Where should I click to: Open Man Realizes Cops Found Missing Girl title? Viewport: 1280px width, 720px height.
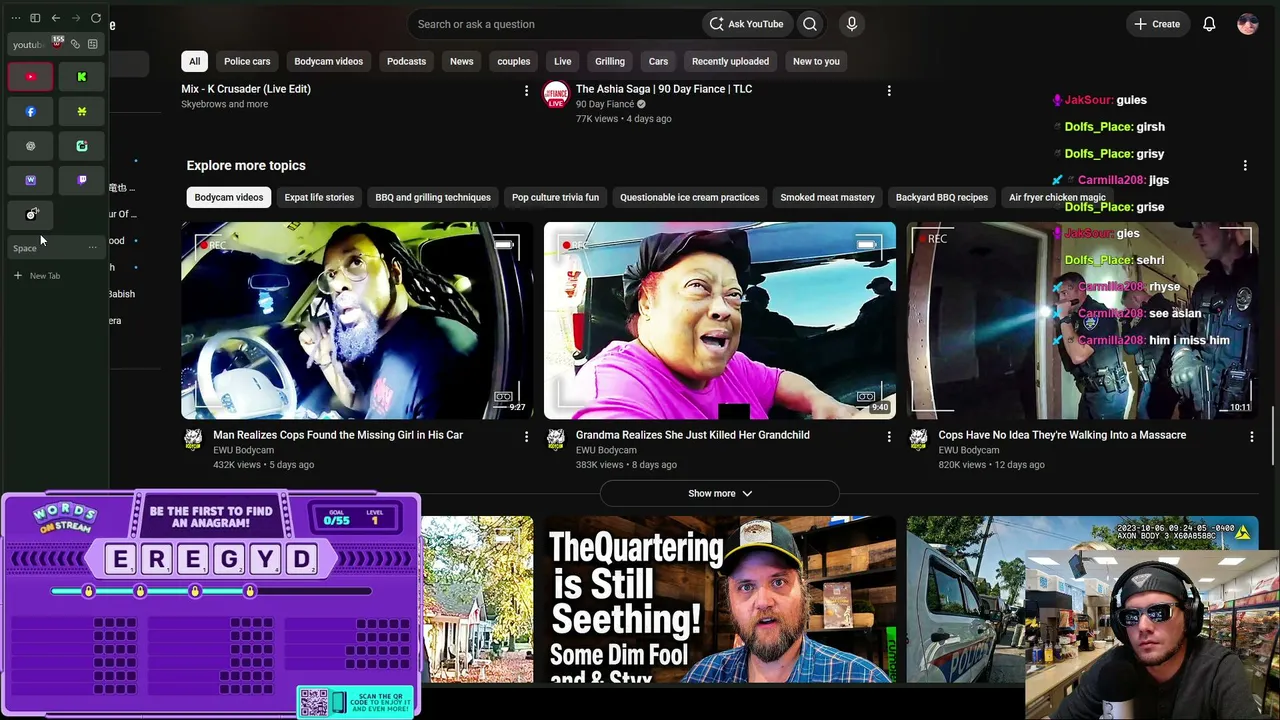click(338, 435)
